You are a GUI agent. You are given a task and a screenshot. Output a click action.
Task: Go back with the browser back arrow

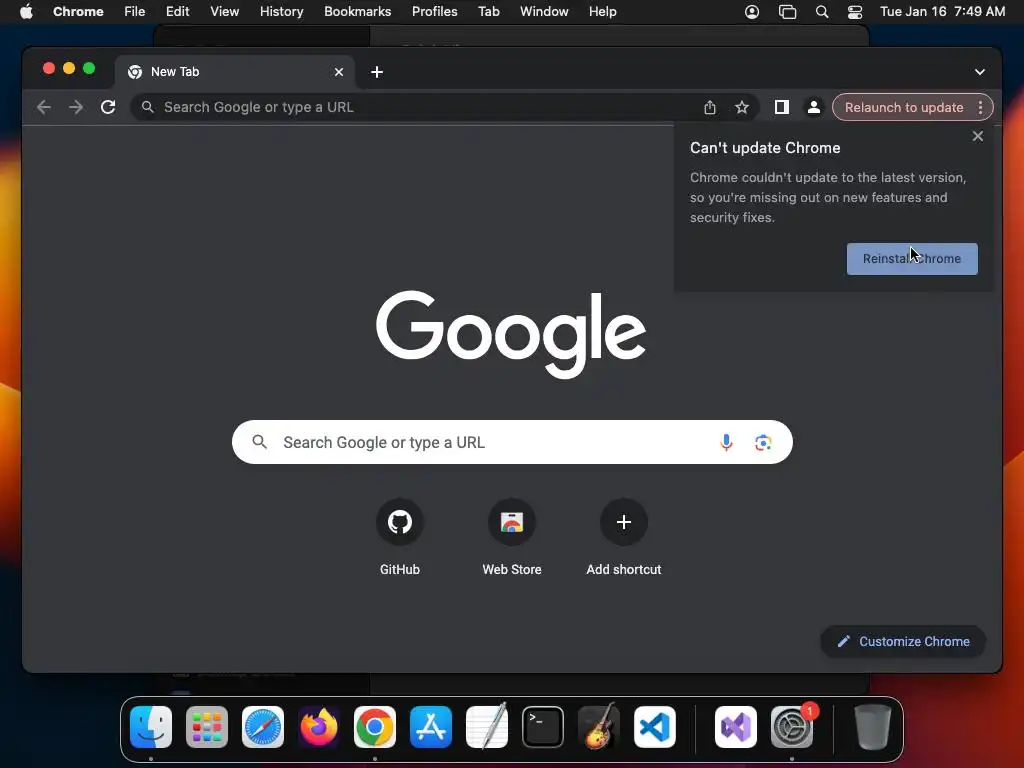44,107
